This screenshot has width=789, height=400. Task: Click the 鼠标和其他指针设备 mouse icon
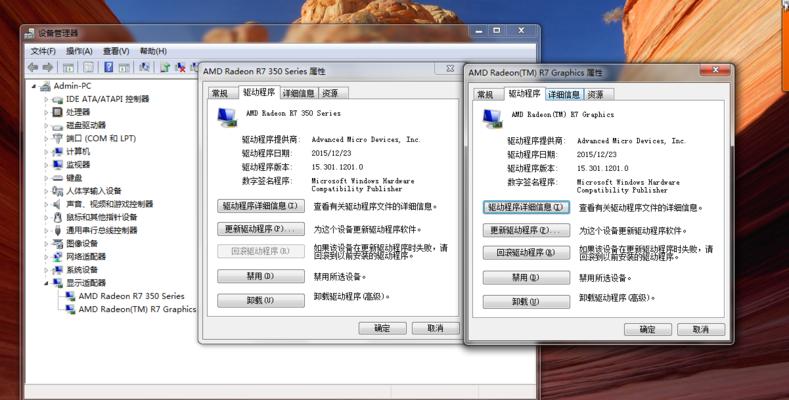coord(57,217)
